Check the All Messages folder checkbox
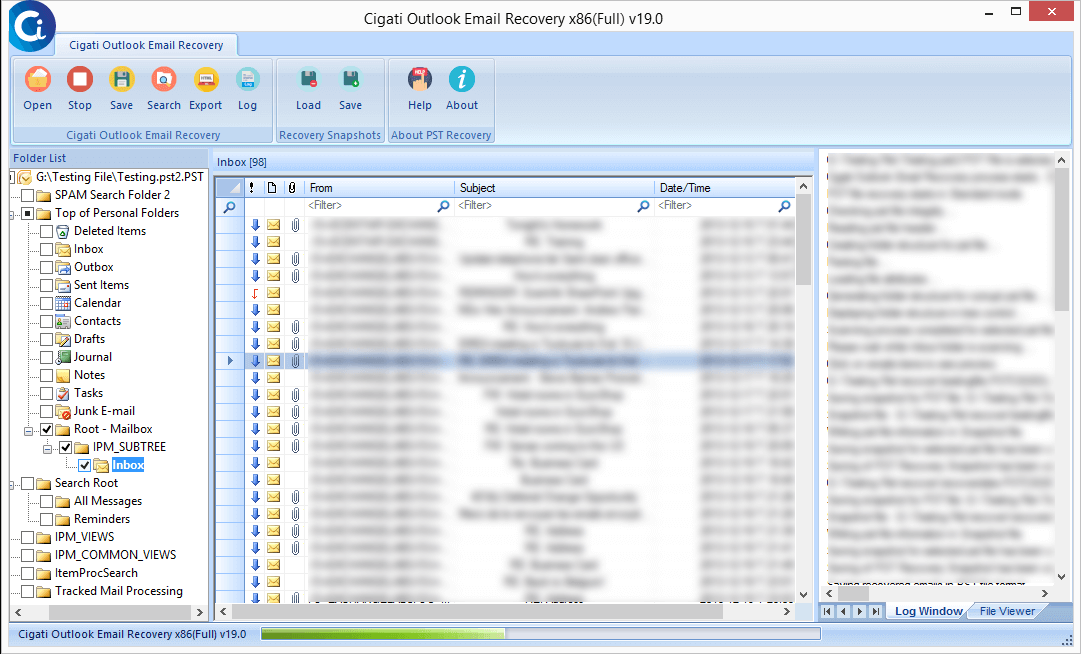 [x=47, y=501]
